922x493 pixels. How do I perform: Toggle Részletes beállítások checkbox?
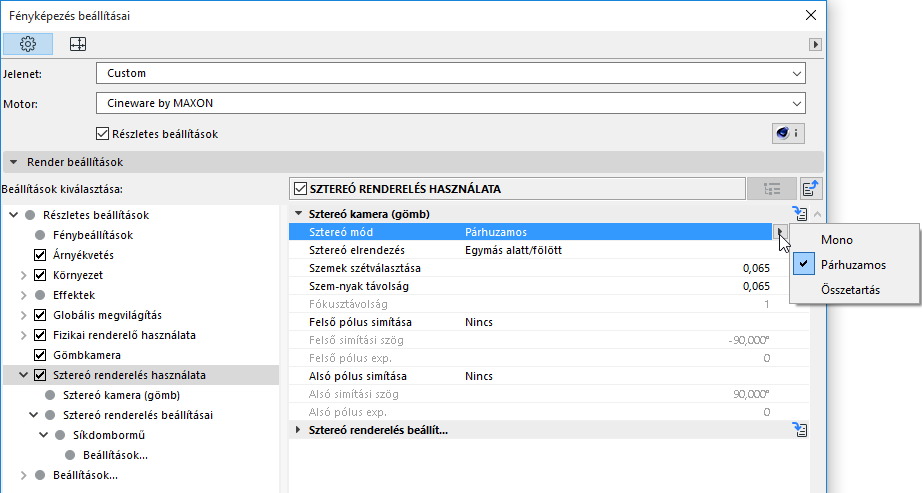(102, 134)
